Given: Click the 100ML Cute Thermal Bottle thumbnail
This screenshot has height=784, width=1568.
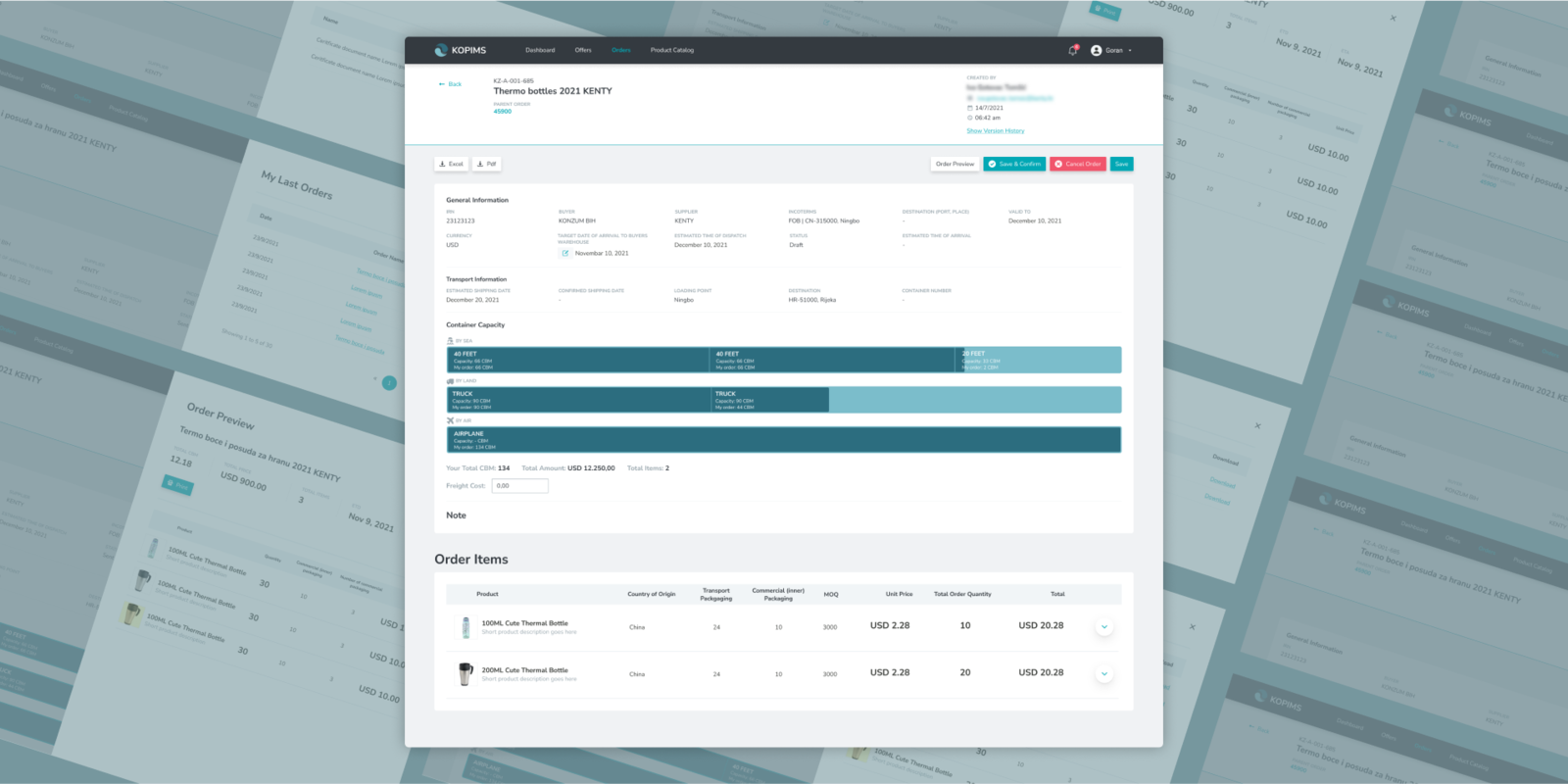Looking at the screenshot, I should tap(465, 627).
